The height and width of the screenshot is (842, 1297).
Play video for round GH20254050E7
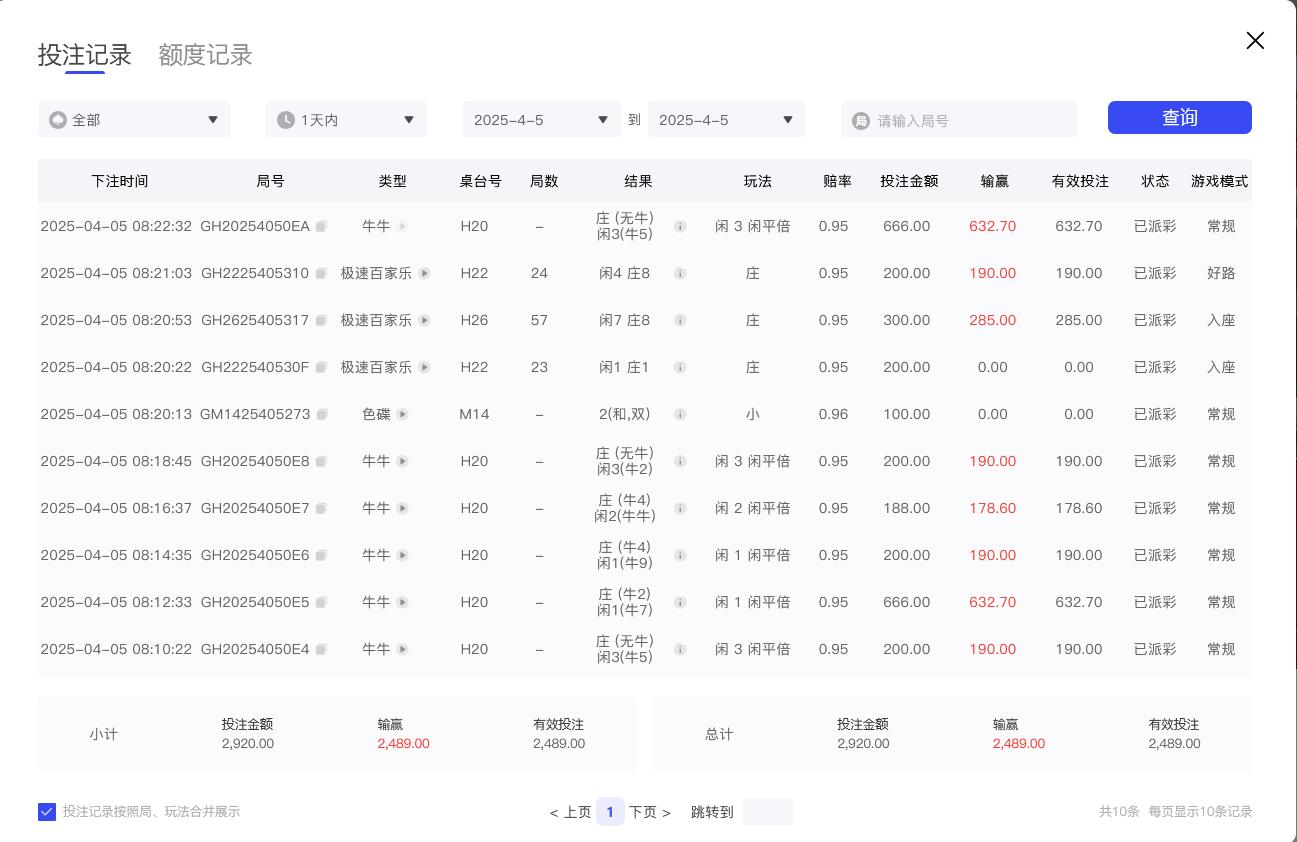click(x=402, y=508)
